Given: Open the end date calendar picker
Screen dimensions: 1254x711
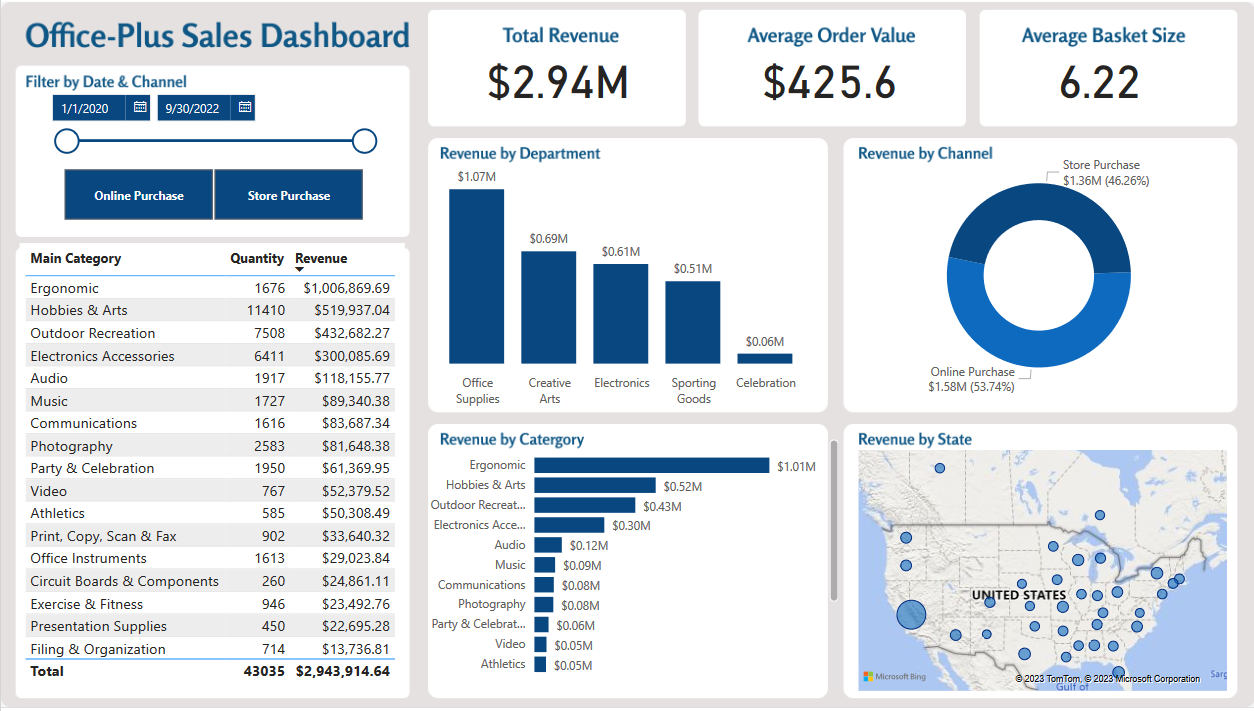Looking at the screenshot, I should [245, 107].
